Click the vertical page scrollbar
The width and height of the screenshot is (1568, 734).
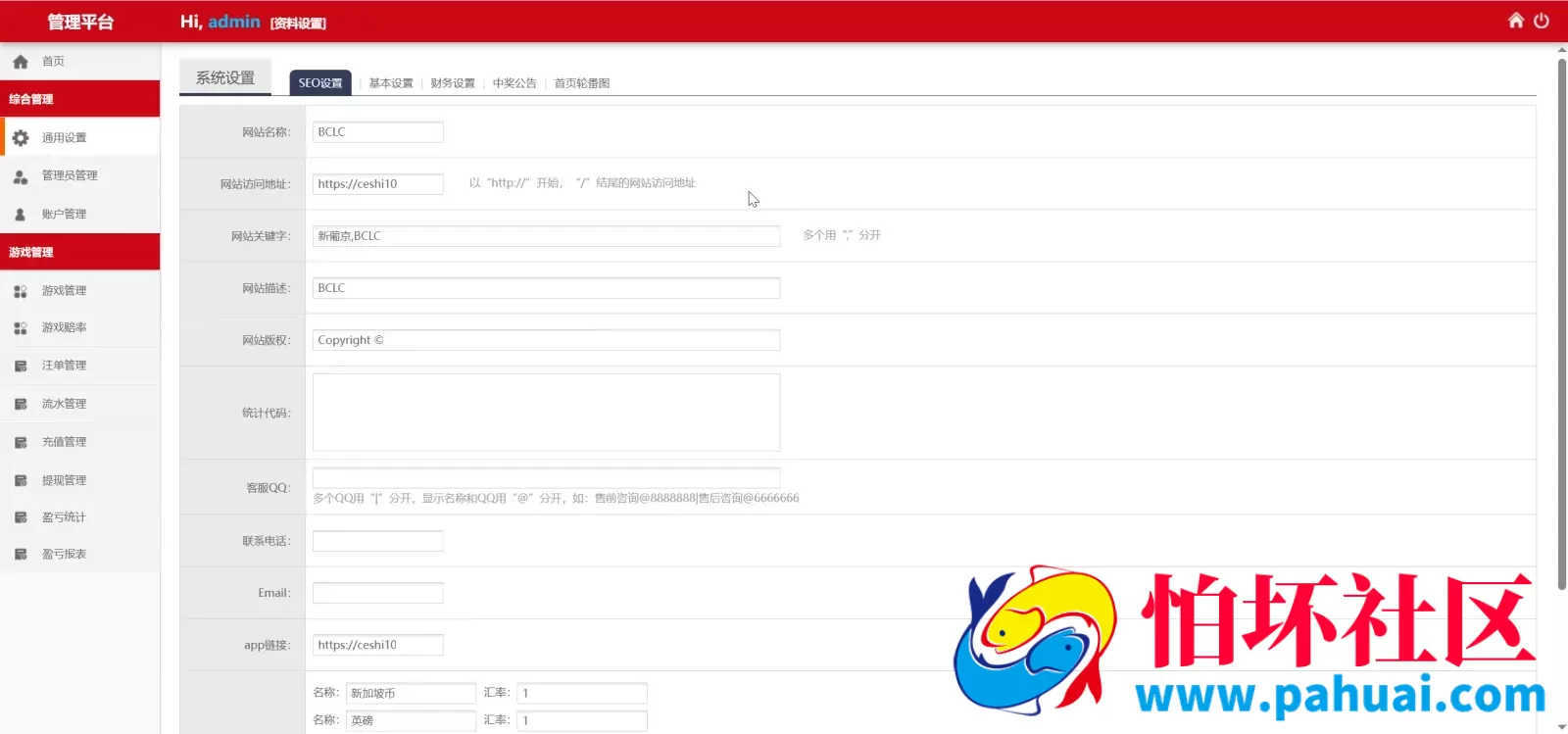click(x=1562, y=323)
